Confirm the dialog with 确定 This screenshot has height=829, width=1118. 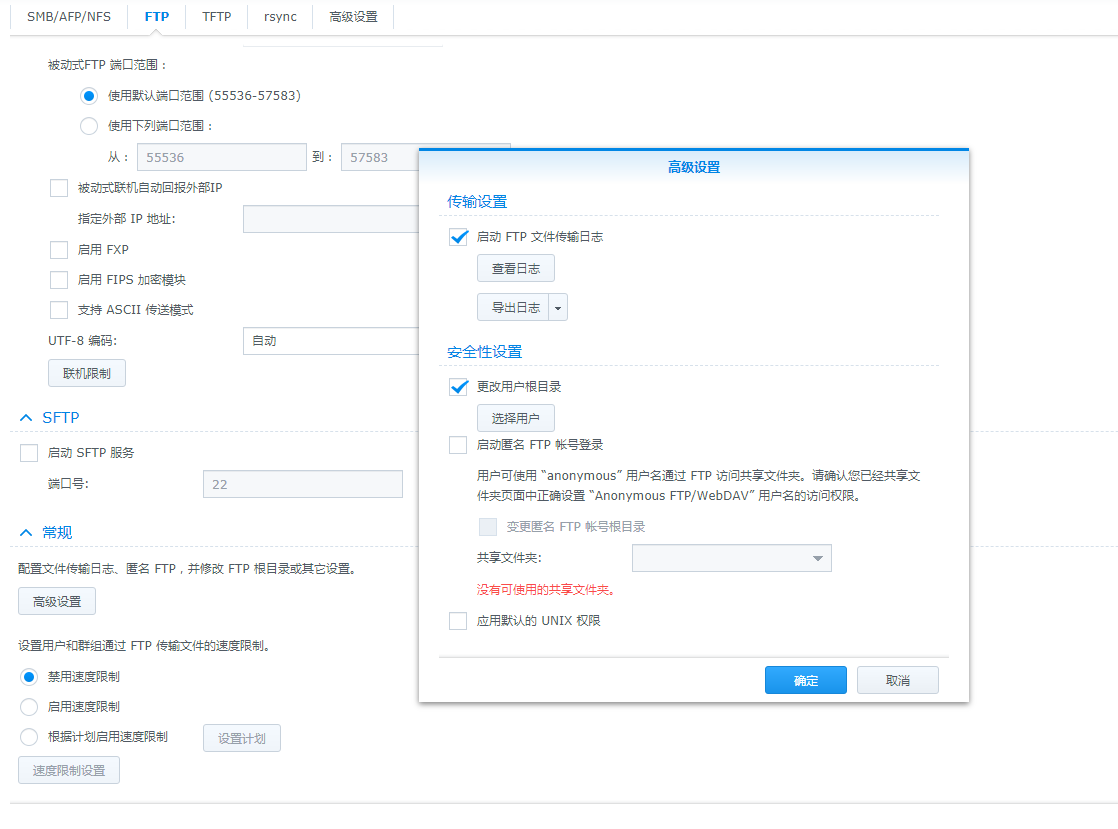coord(806,681)
